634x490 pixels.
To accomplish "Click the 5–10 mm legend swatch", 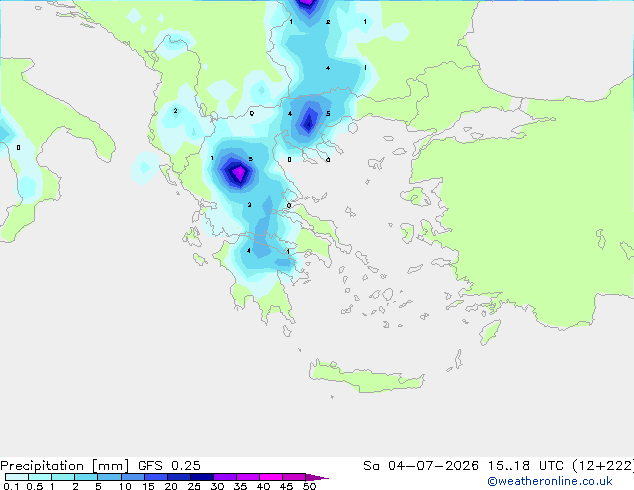I will tap(109, 477).
